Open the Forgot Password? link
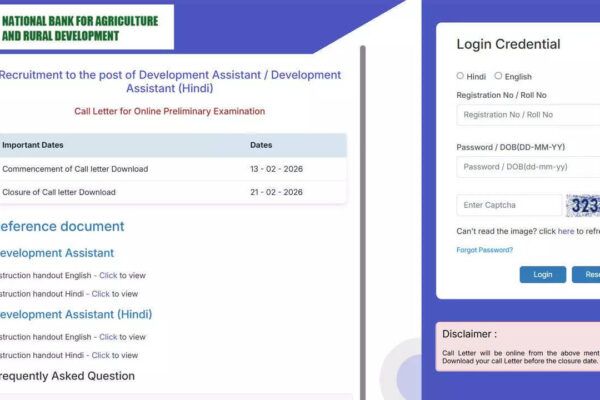The height and width of the screenshot is (400, 600). (x=484, y=250)
